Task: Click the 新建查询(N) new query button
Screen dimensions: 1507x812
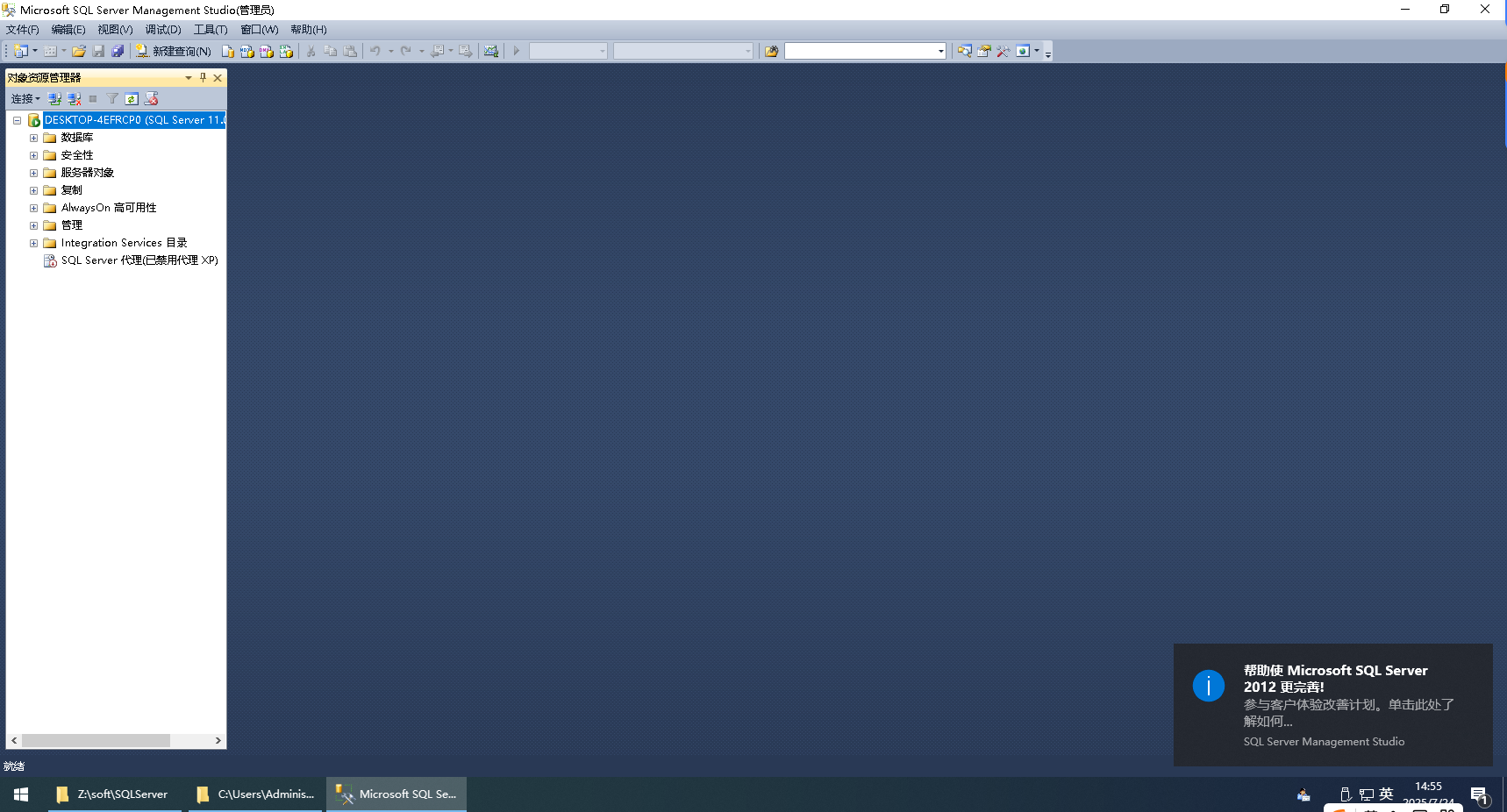Action: [174, 51]
